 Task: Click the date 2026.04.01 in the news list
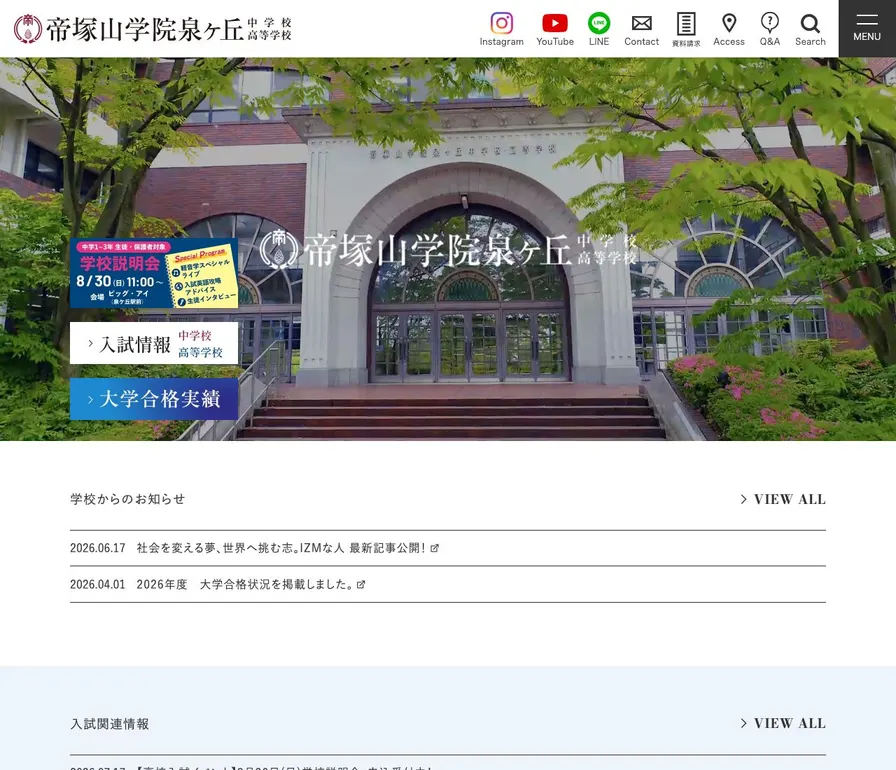[98, 584]
